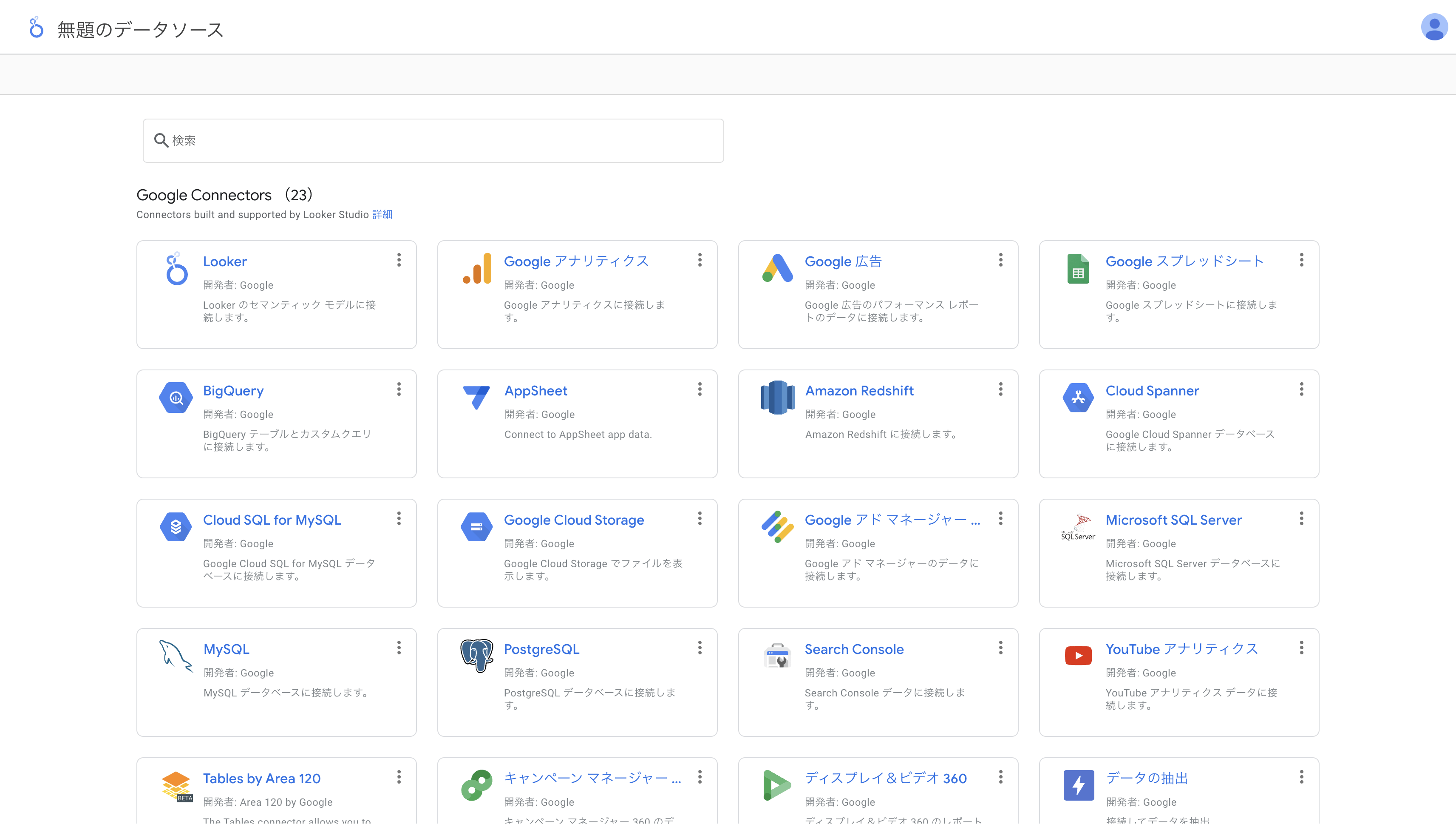The height and width of the screenshot is (824, 1456).
Task: Click the キャンペーン マネージャー green icon
Action: coord(476,785)
